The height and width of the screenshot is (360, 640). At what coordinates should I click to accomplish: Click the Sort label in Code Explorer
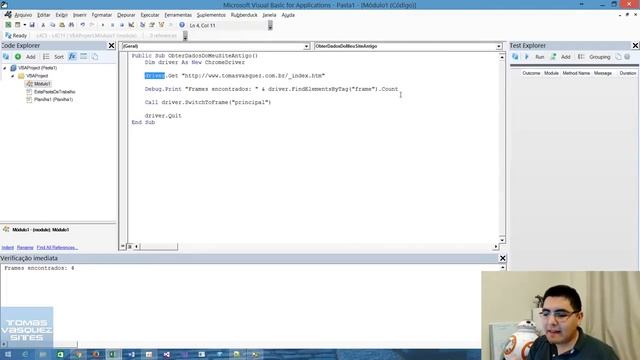[59, 57]
